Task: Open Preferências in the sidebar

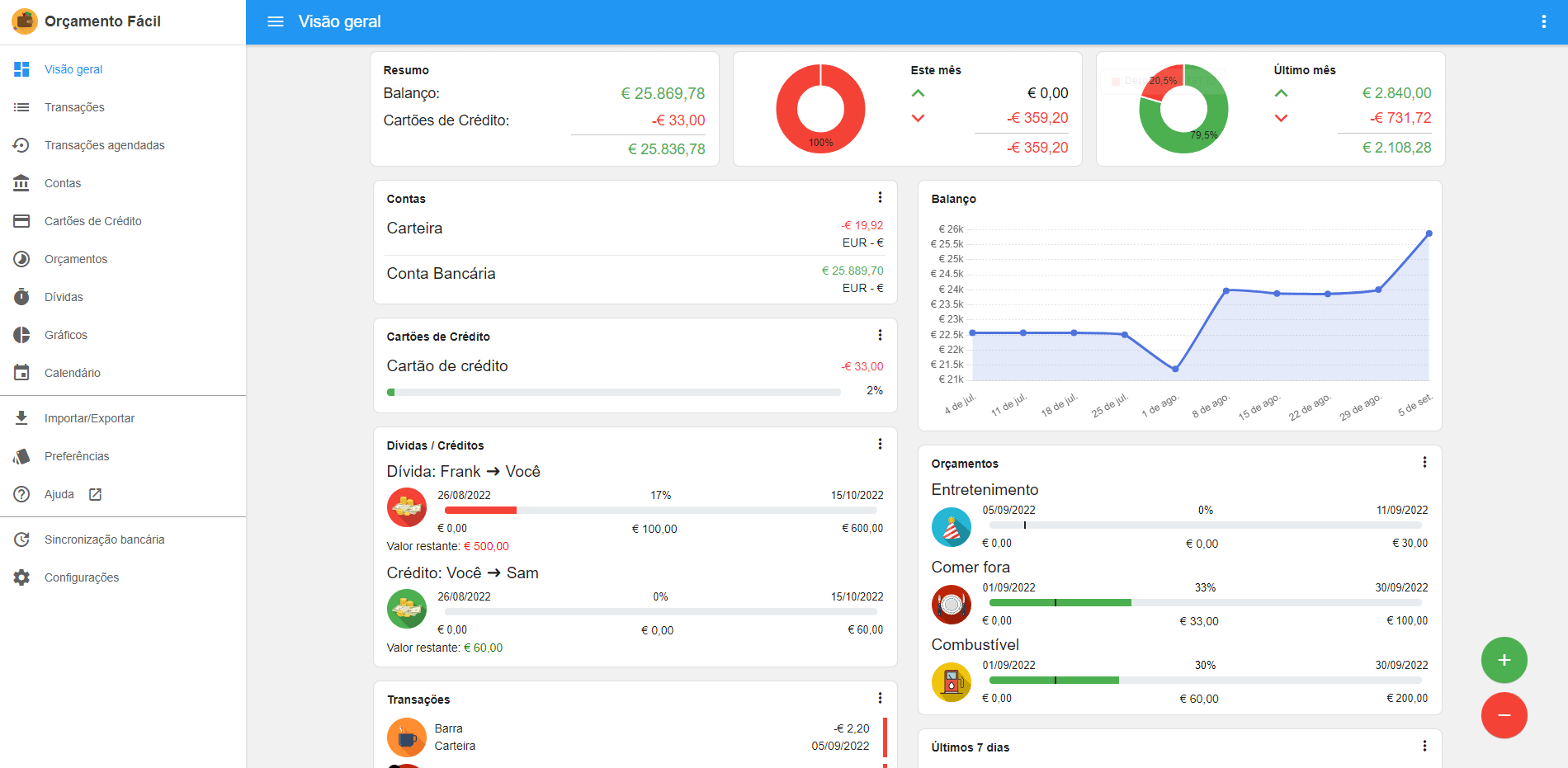Action: click(77, 456)
